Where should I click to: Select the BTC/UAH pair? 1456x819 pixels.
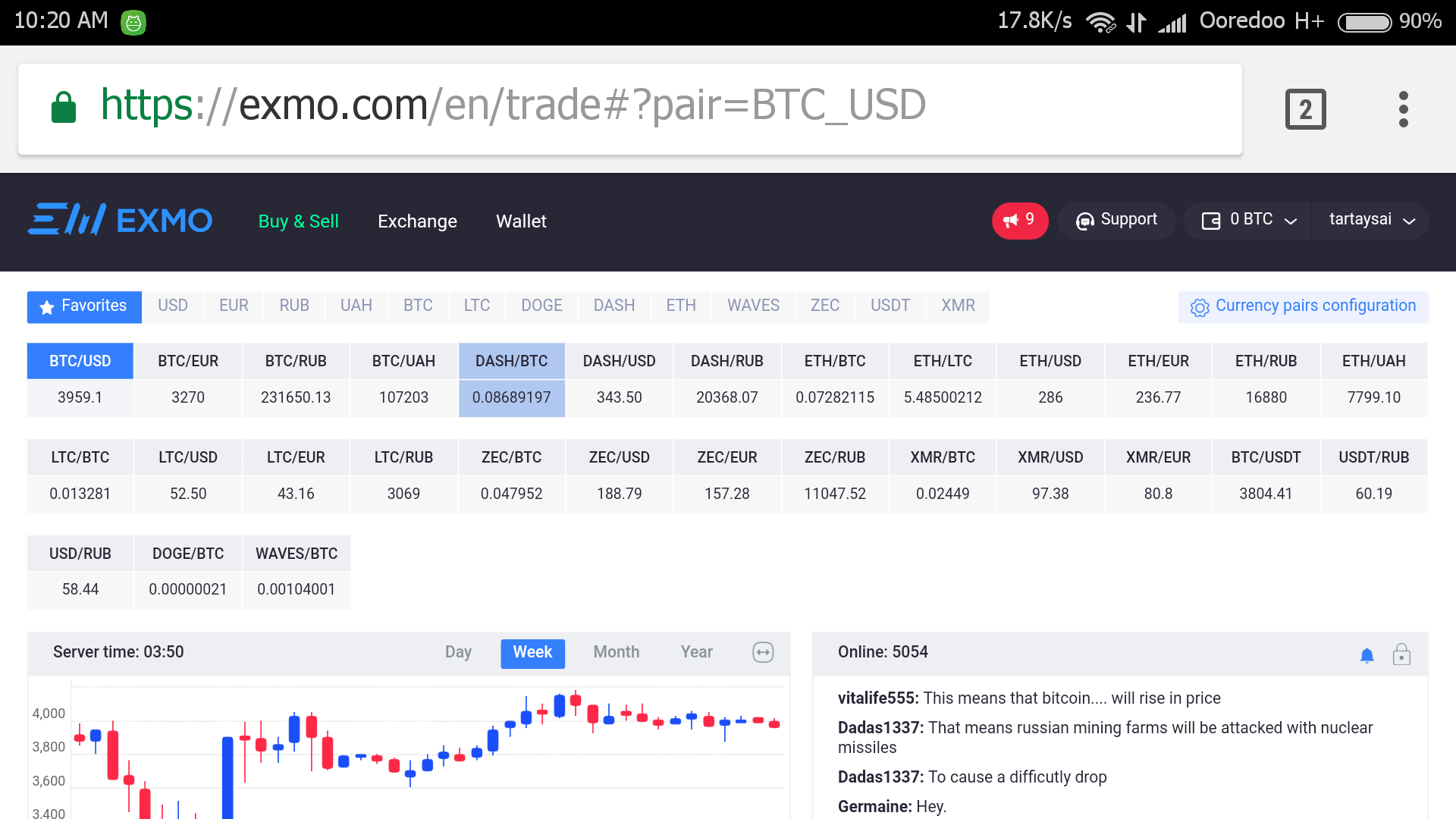(403, 379)
